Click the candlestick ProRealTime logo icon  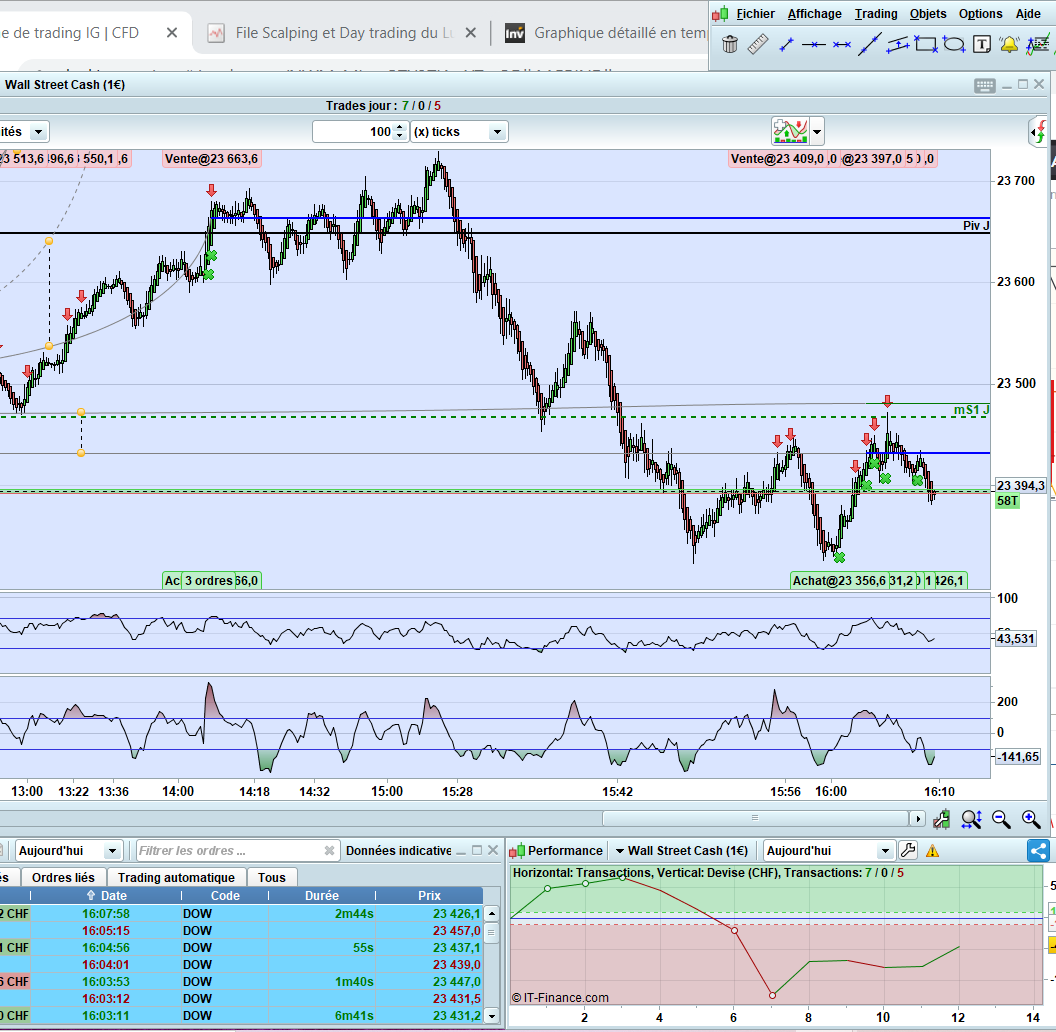pos(720,13)
